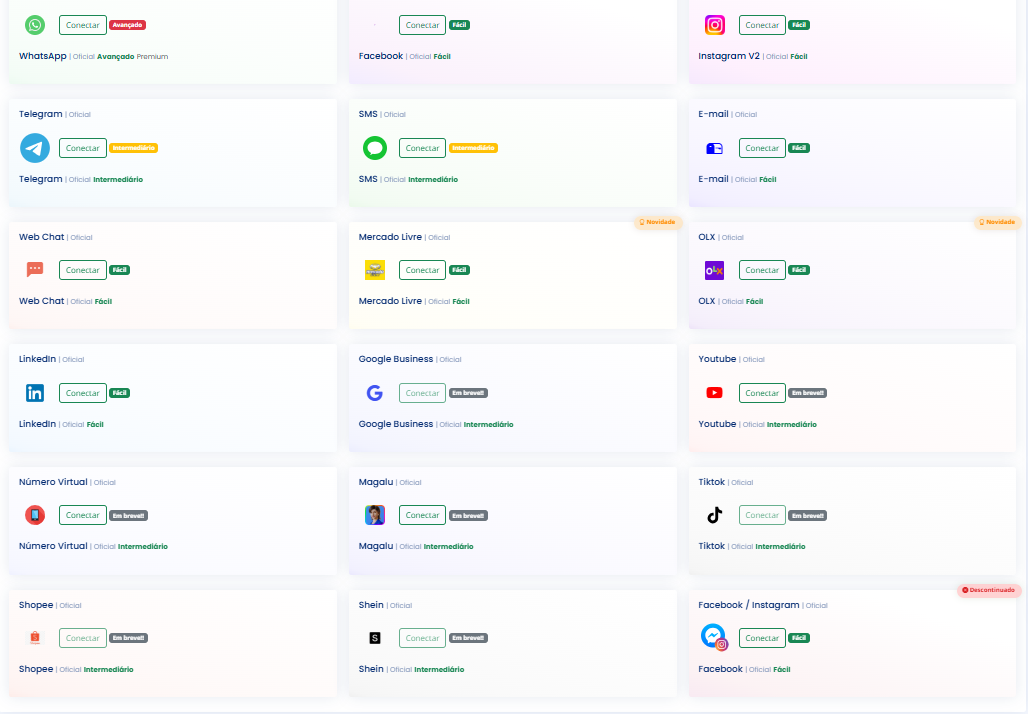
Task: Connect the discontinued Facebook / Instagram channel
Action: [762, 638]
